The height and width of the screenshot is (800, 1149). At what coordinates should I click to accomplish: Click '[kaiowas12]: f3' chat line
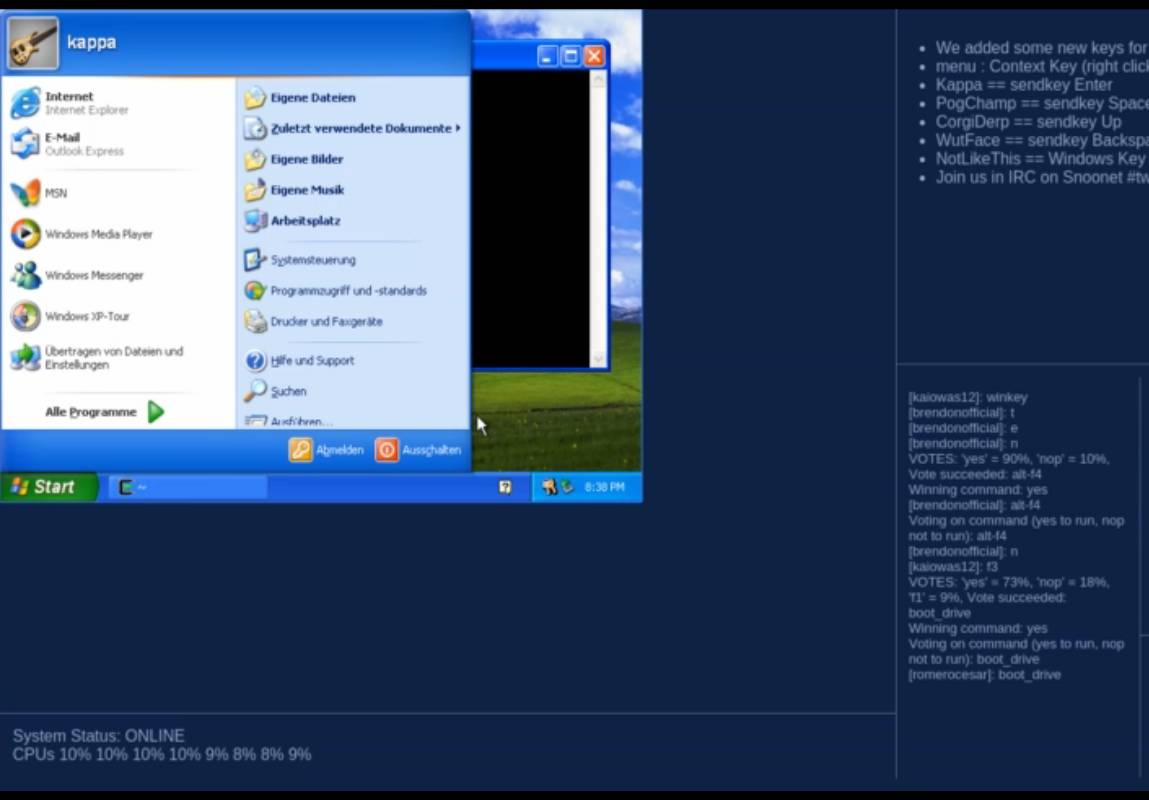click(x=953, y=566)
